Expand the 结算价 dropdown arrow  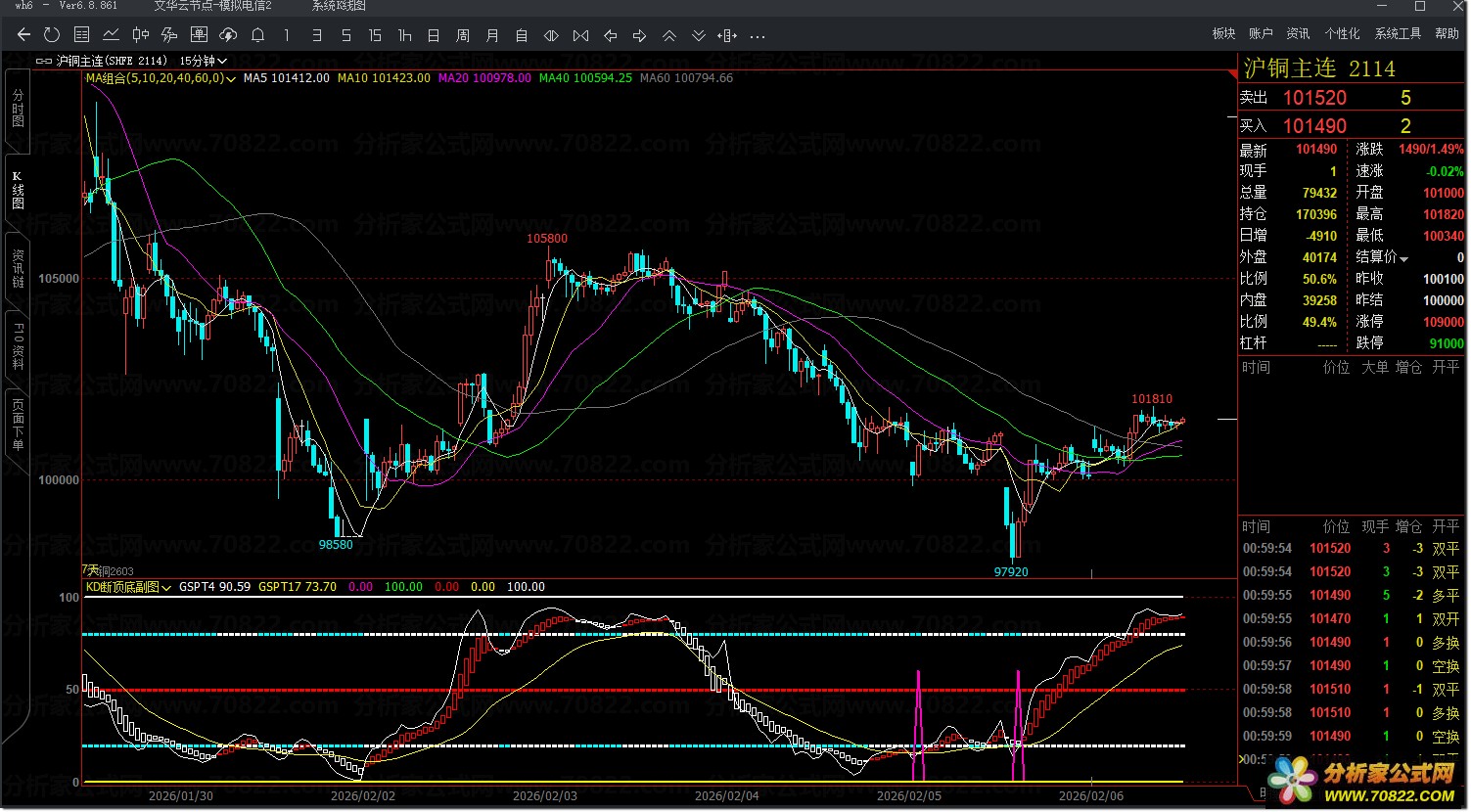[x=1404, y=259]
